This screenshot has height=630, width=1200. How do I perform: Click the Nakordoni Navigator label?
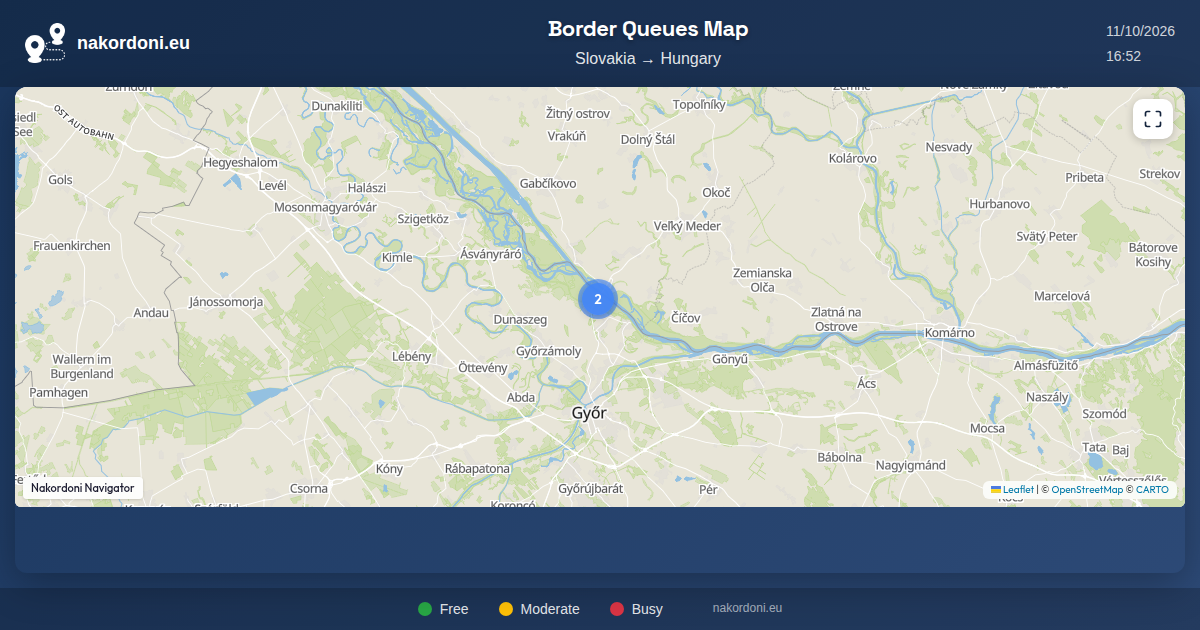(x=83, y=488)
